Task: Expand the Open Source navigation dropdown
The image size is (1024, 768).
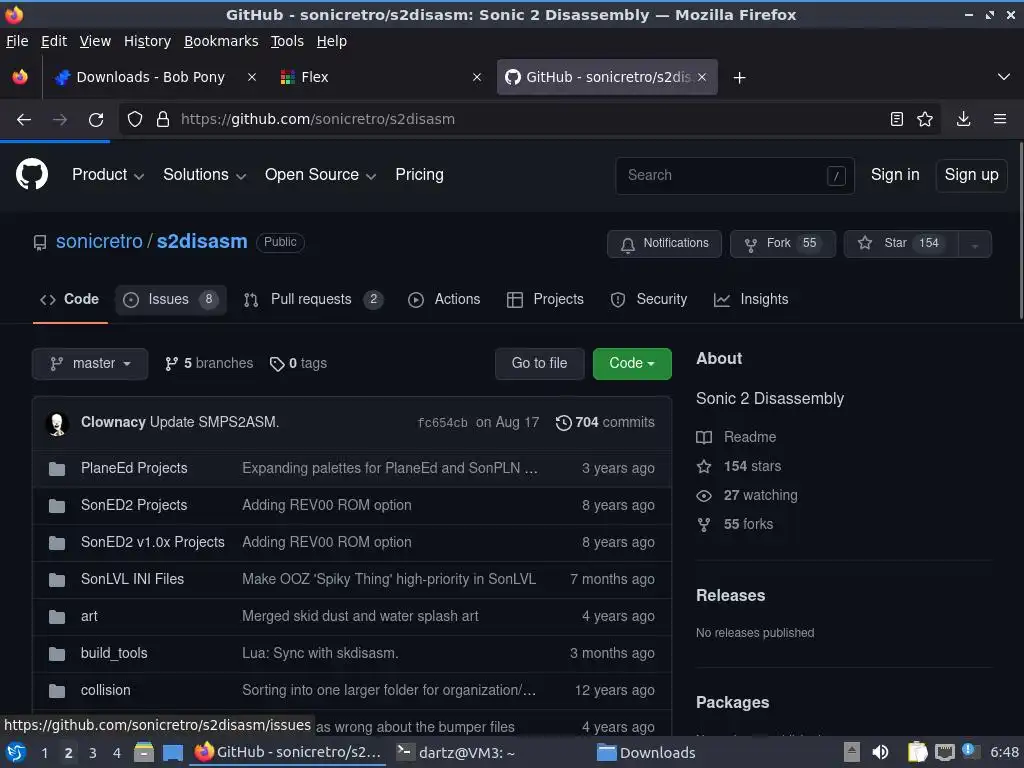Action: (x=320, y=175)
